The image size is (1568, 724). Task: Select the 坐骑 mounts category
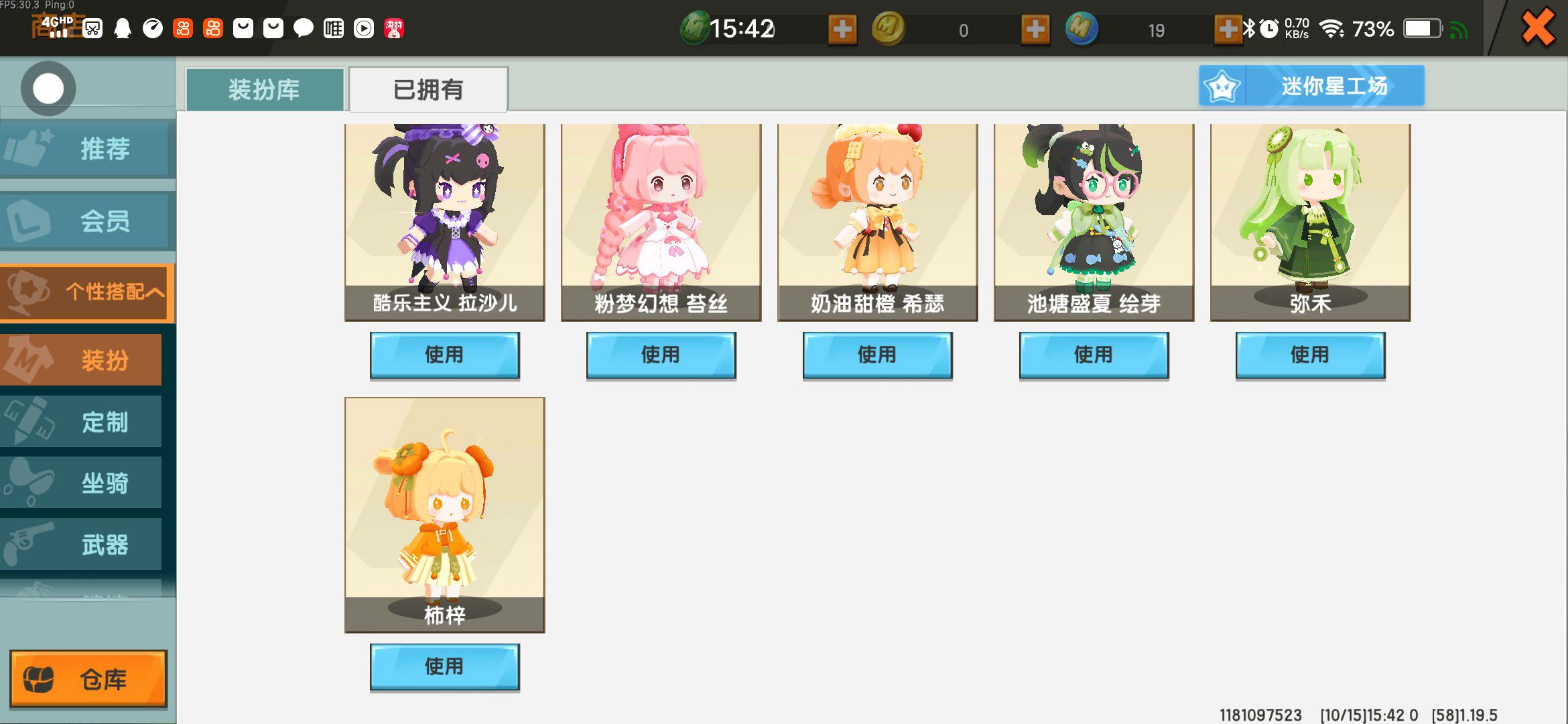pyautogui.click(x=81, y=483)
